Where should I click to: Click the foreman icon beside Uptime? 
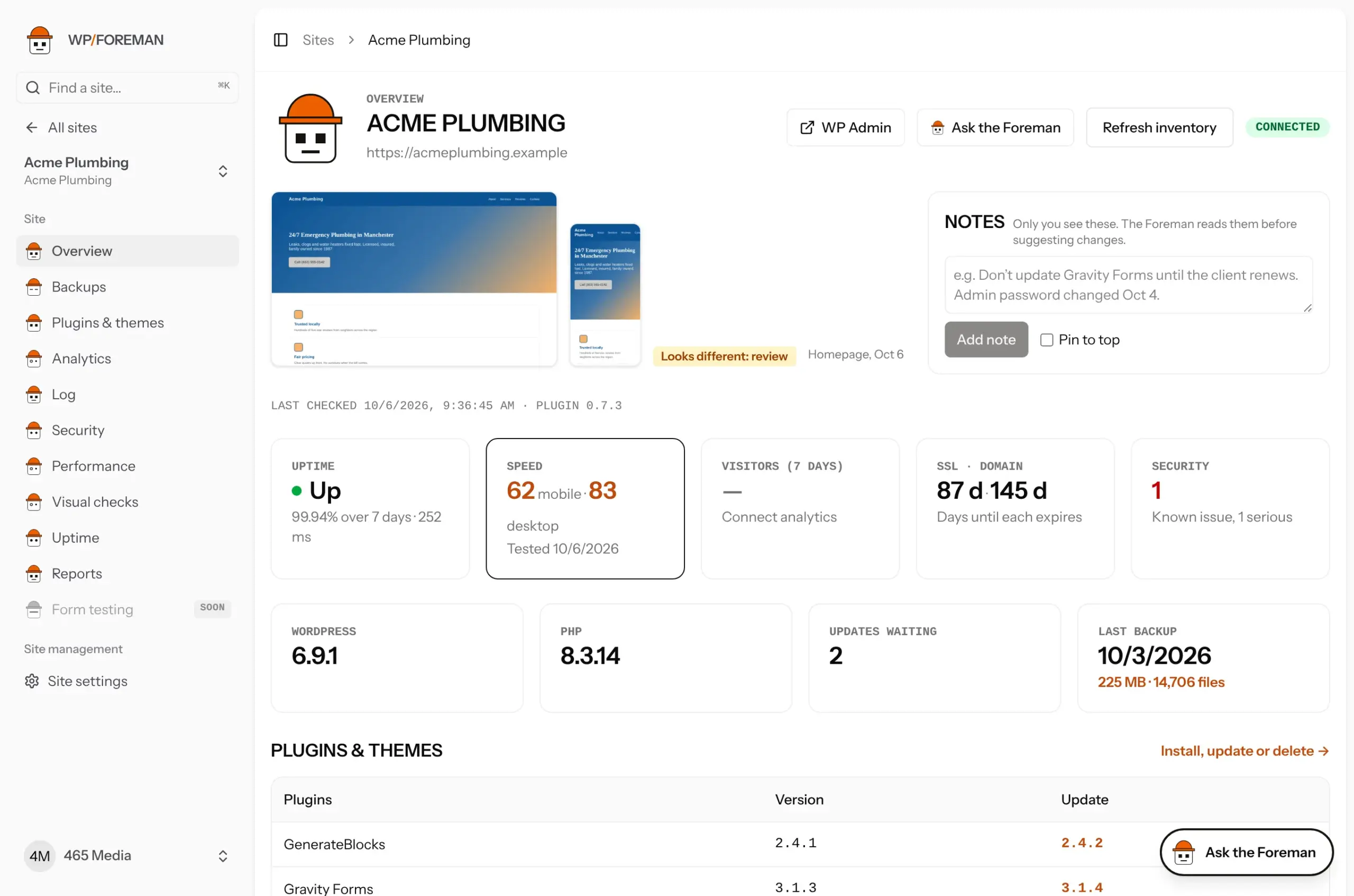[34, 538]
